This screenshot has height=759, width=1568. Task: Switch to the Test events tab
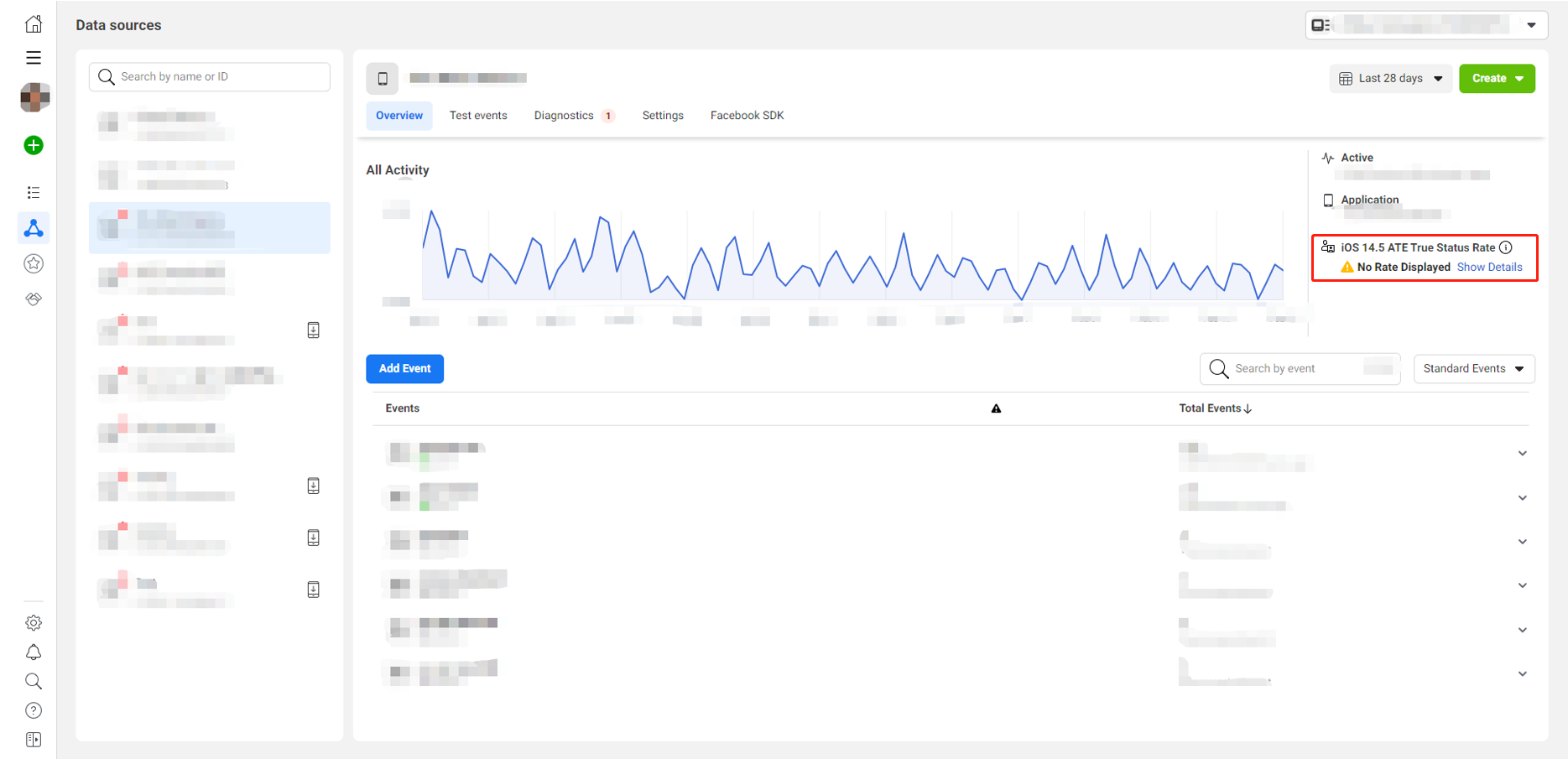[x=478, y=116]
